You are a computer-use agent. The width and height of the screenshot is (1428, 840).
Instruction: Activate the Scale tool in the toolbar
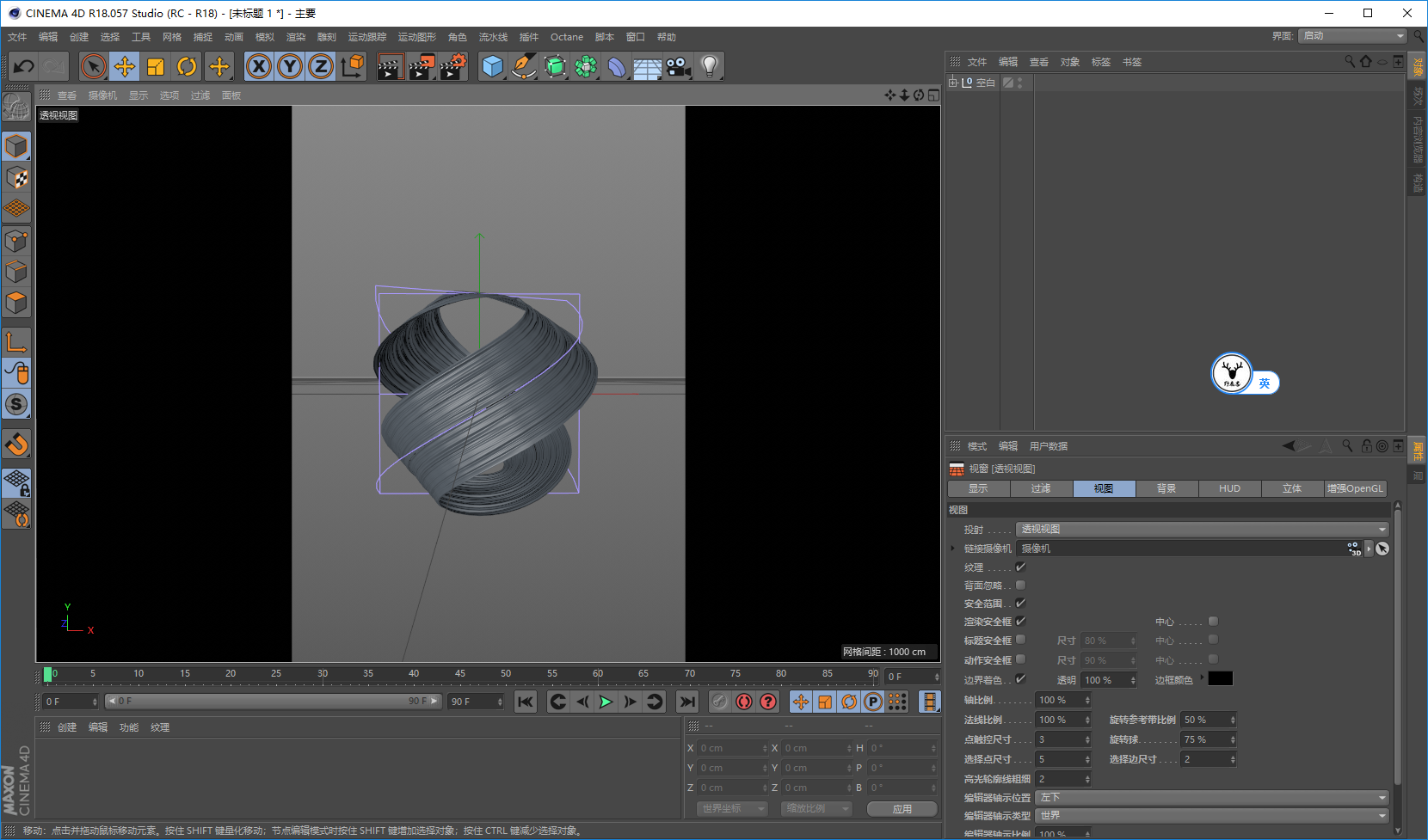pos(156,66)
